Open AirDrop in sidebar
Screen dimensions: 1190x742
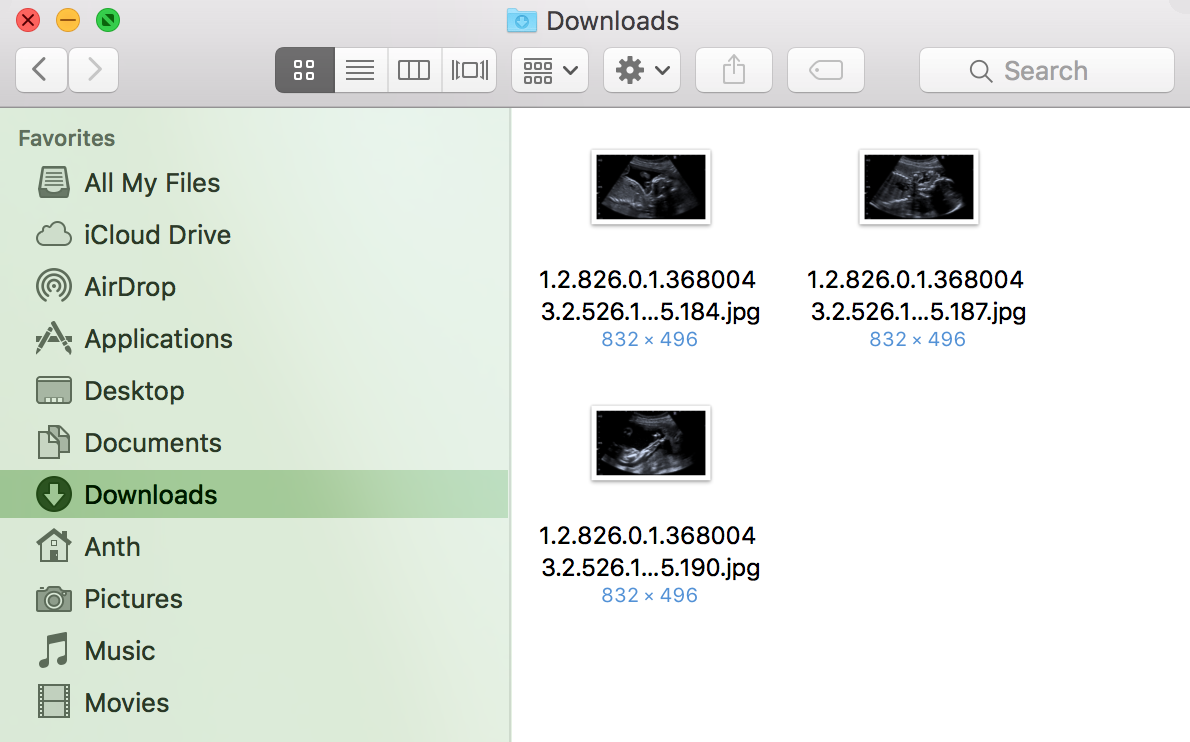[254, 287]
